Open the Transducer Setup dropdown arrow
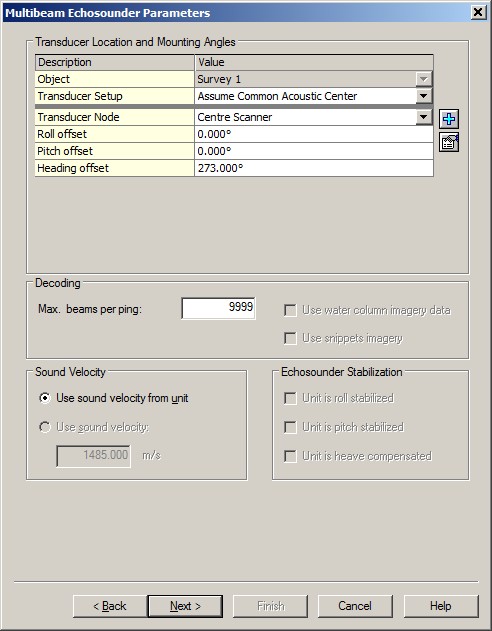 tap(424, 96)
